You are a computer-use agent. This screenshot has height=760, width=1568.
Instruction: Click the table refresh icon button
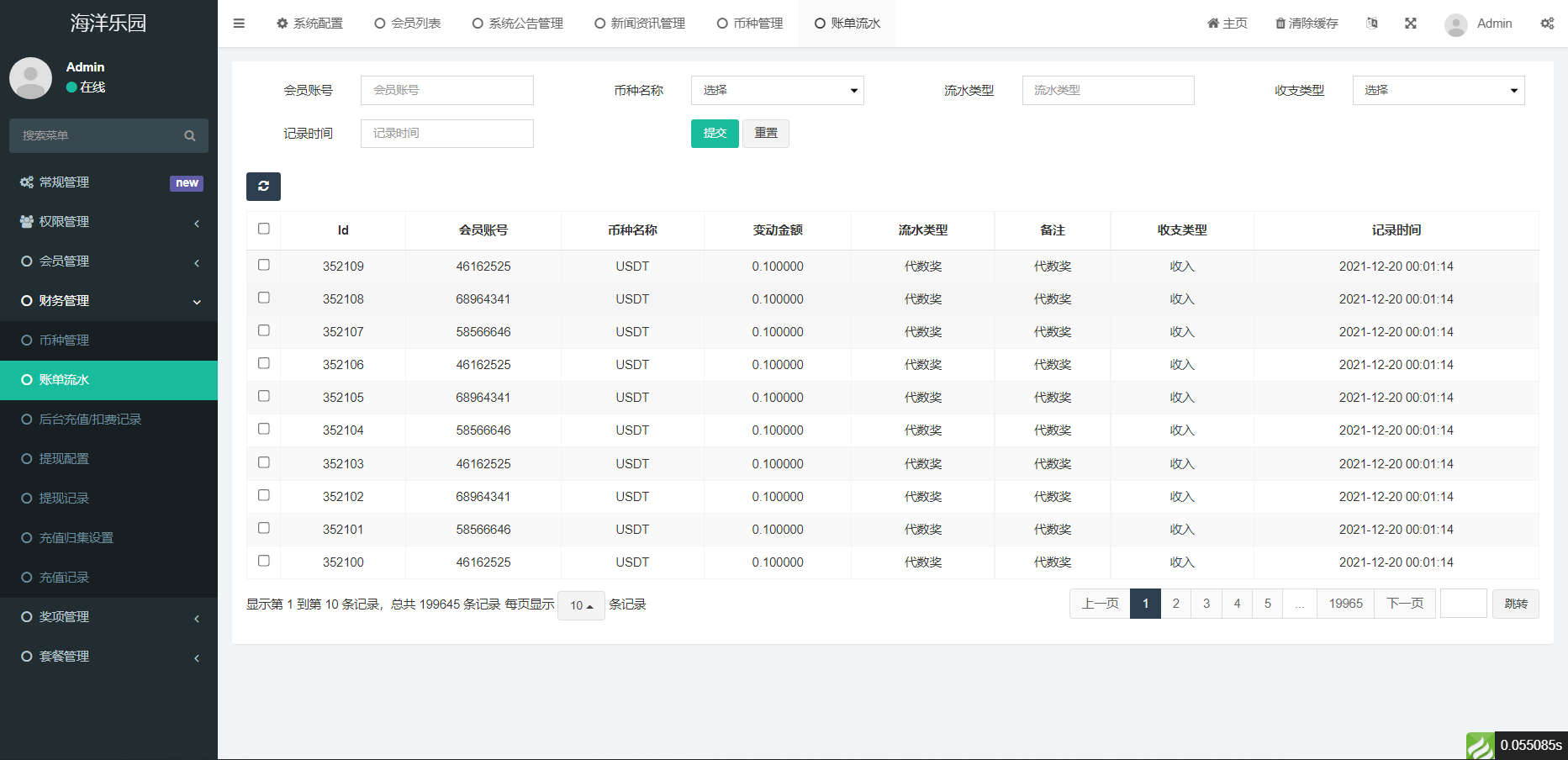[263, 187]
